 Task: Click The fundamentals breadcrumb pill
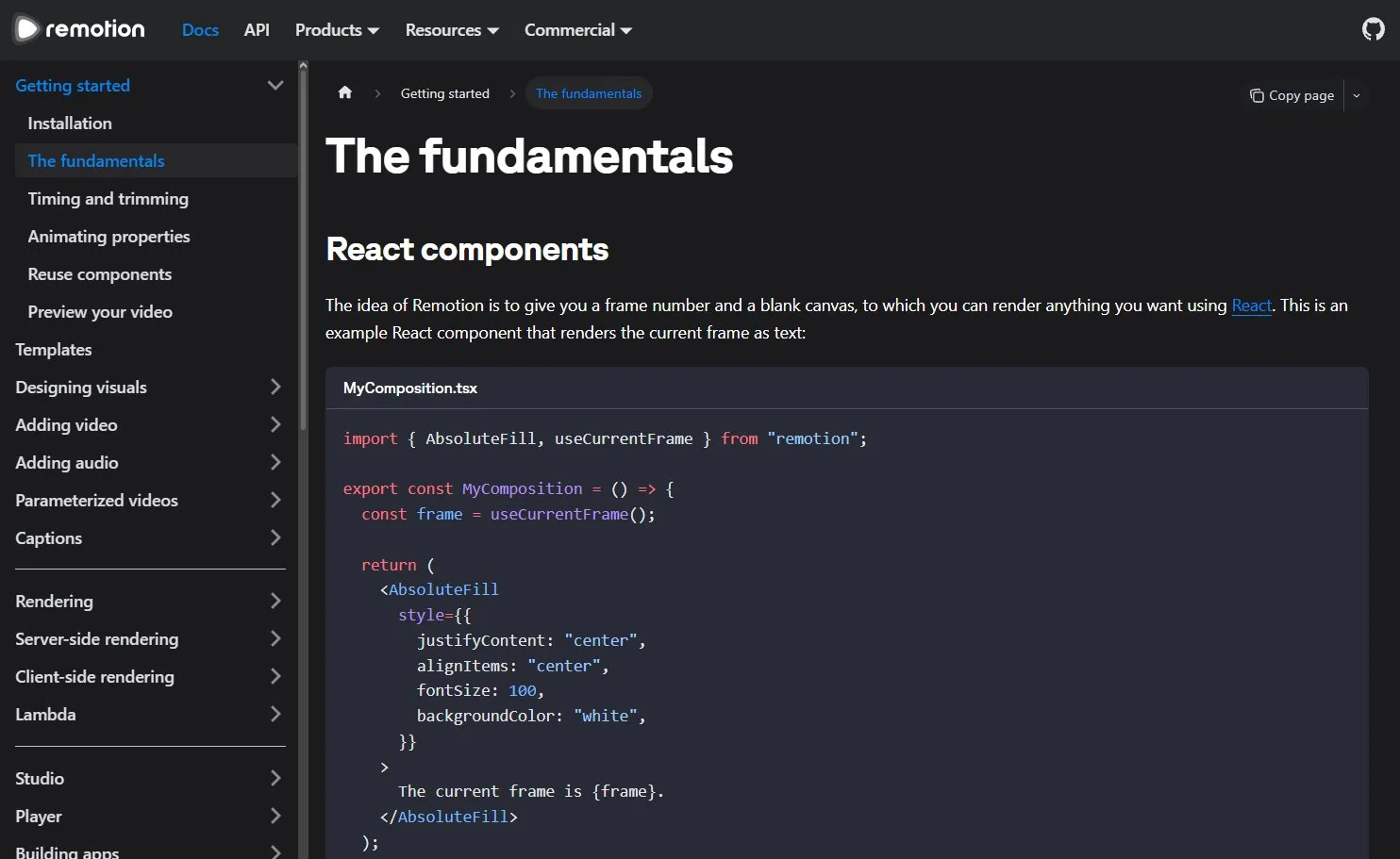point(589,93)
